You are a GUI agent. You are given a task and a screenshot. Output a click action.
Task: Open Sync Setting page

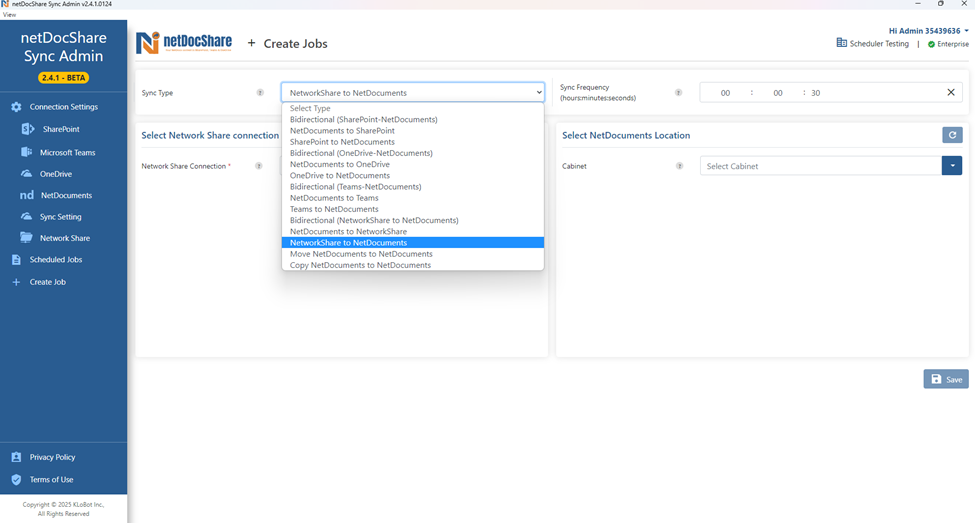pyautogui.click(x=60, y=217)
